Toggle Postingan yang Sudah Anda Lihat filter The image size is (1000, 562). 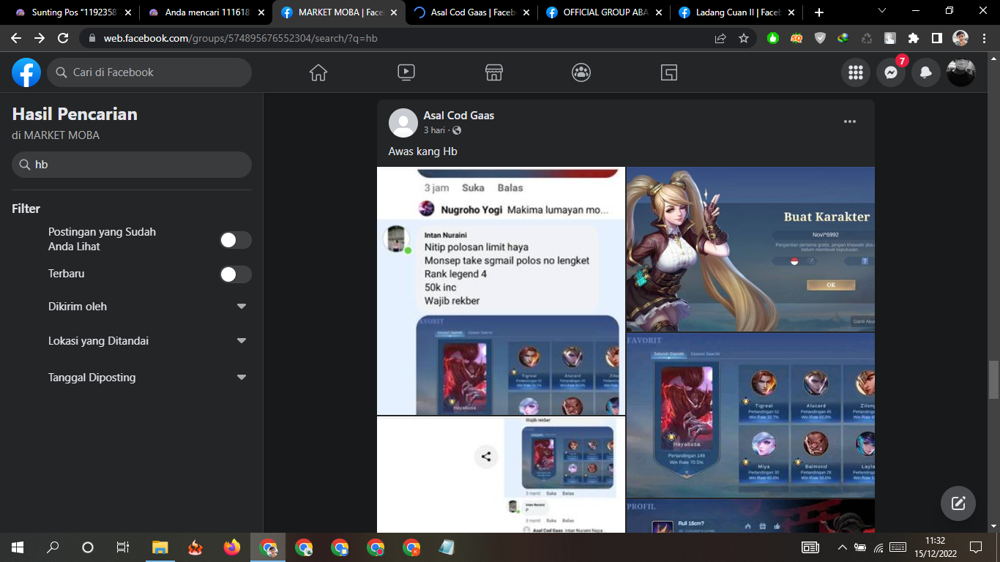235,240
